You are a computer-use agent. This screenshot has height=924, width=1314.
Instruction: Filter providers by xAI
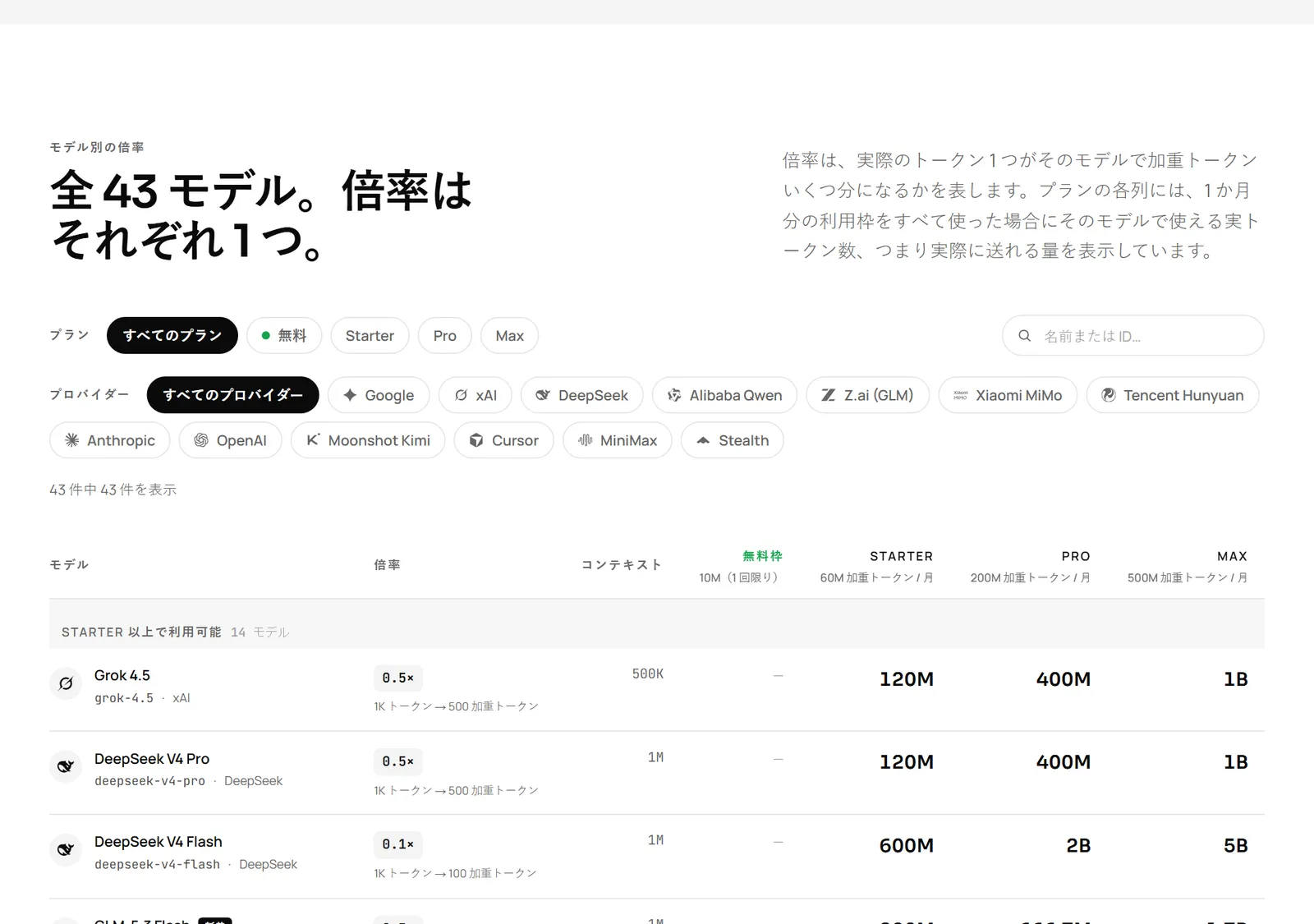click(476, 395)
